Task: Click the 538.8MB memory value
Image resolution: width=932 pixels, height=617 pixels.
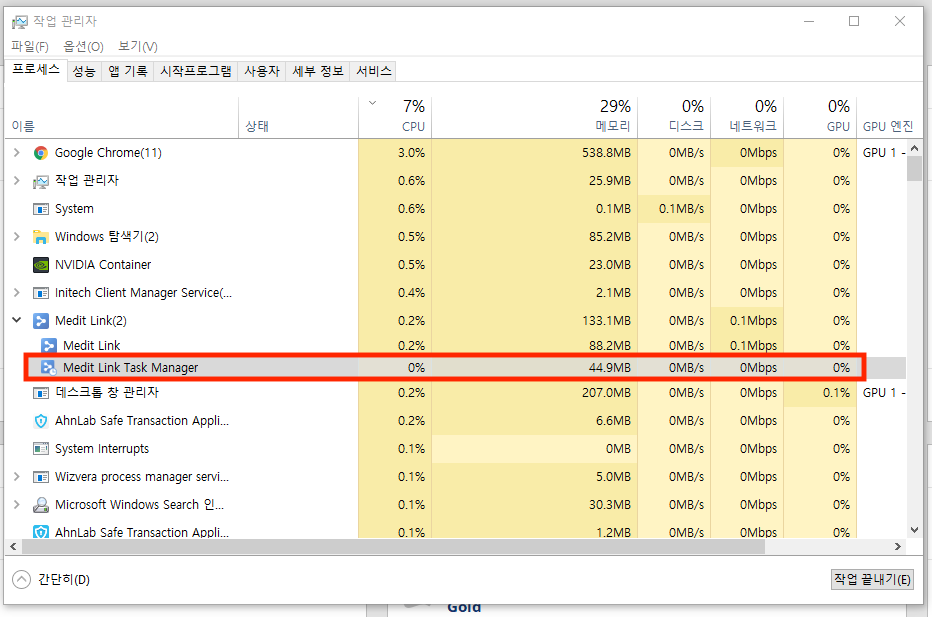Action: [x=606, y=153]
